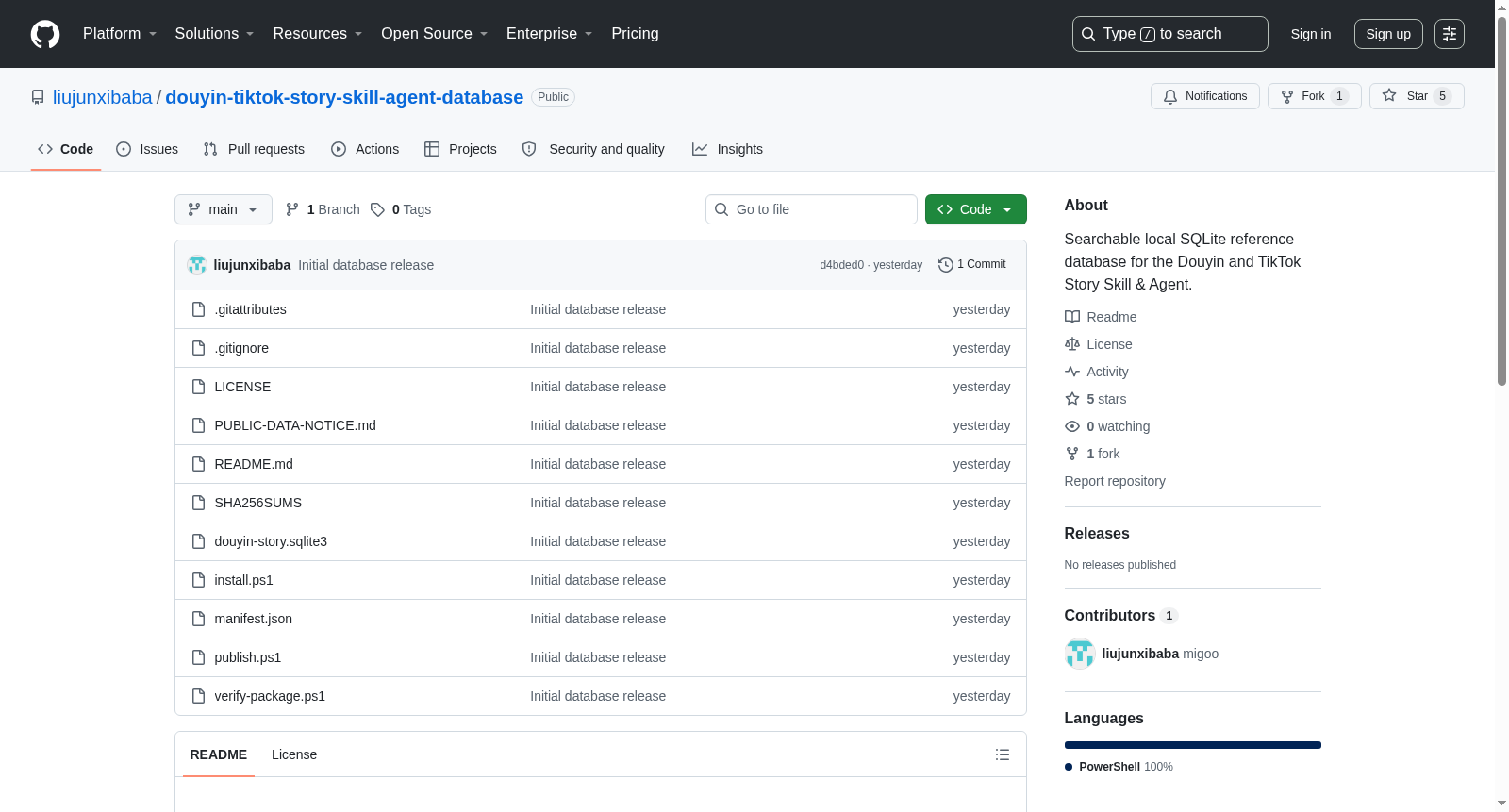
Task: Click the fork icon beside 1 fork
Action: pos(1072,454)
